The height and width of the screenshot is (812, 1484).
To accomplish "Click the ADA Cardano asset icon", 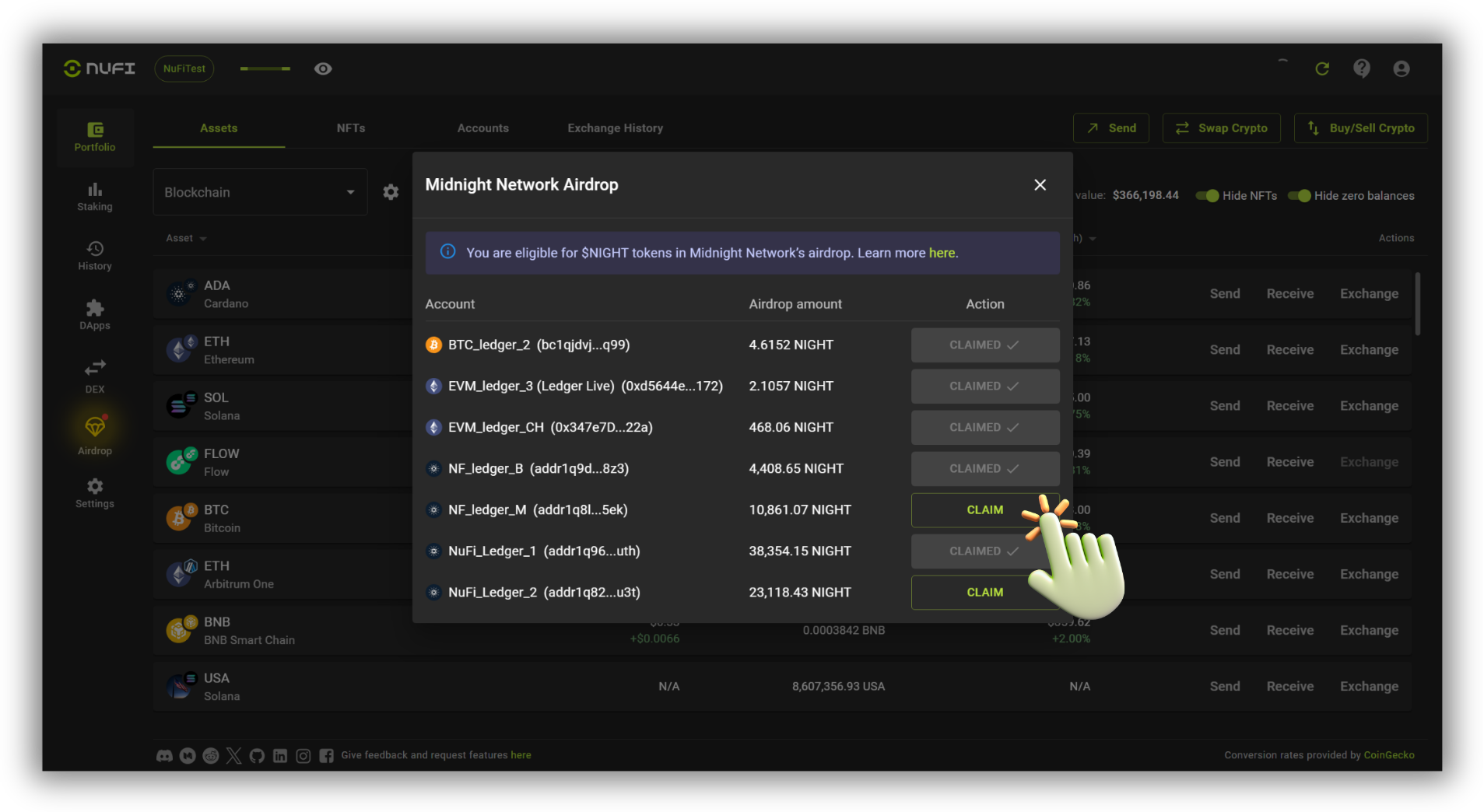I will point(180,293).
